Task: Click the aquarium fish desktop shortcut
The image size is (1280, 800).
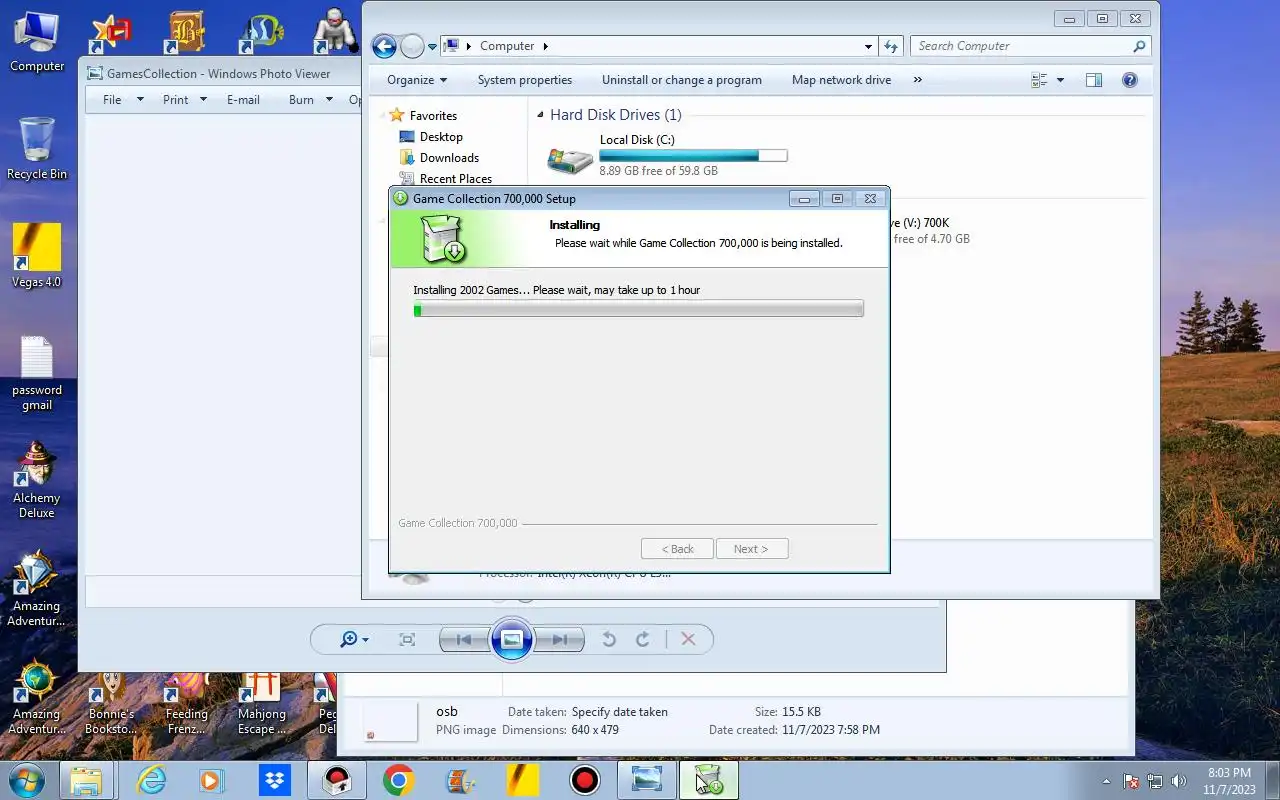Action: (262, 32)
